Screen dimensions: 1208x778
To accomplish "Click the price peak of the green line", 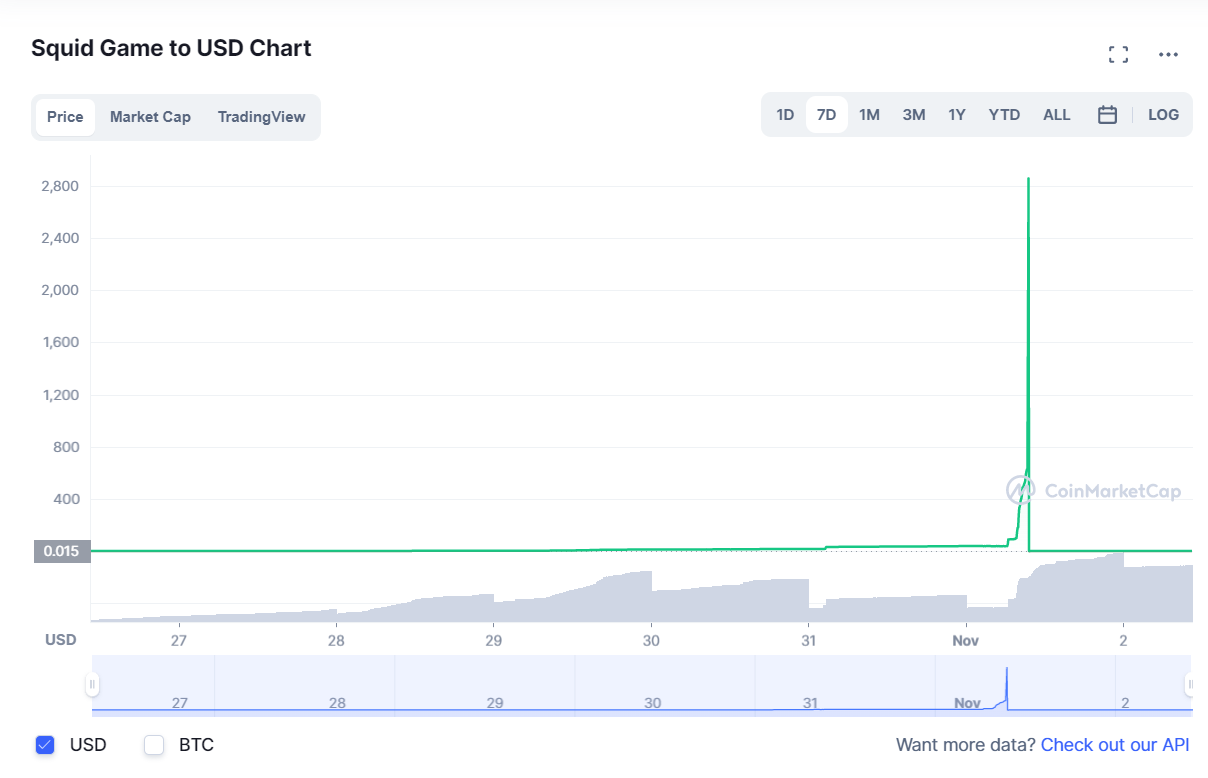I will [1028, 179].
